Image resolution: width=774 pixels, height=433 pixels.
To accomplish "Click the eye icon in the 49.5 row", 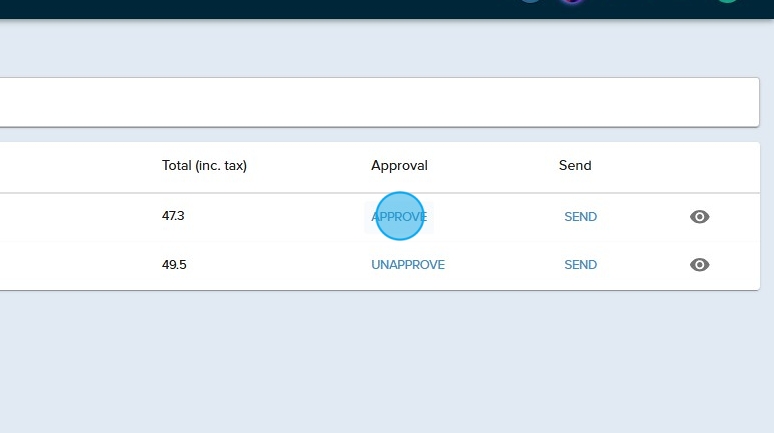I will pos(699,265).
